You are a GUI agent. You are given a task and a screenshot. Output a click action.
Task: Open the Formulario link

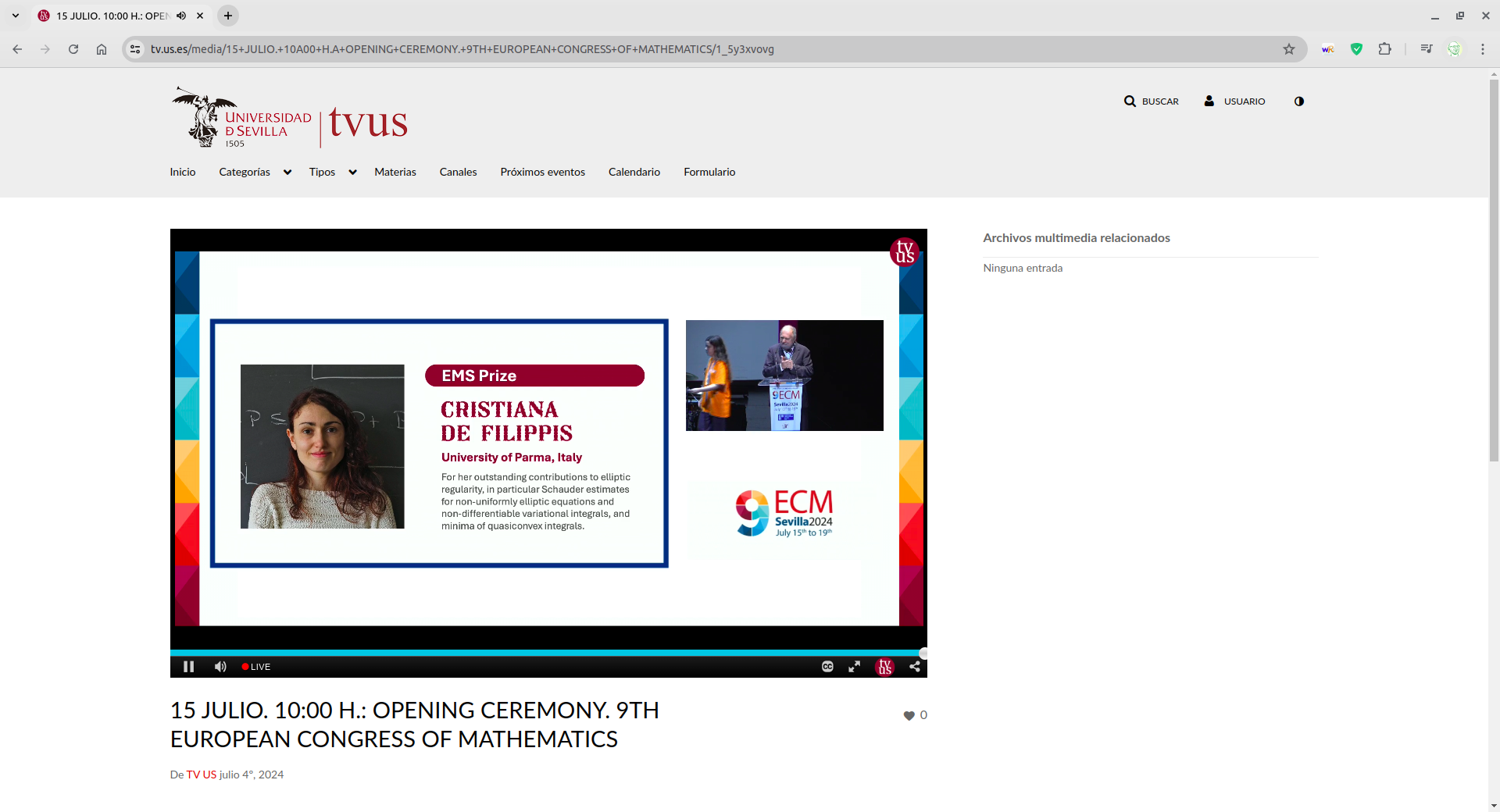[x=709, y=173]
